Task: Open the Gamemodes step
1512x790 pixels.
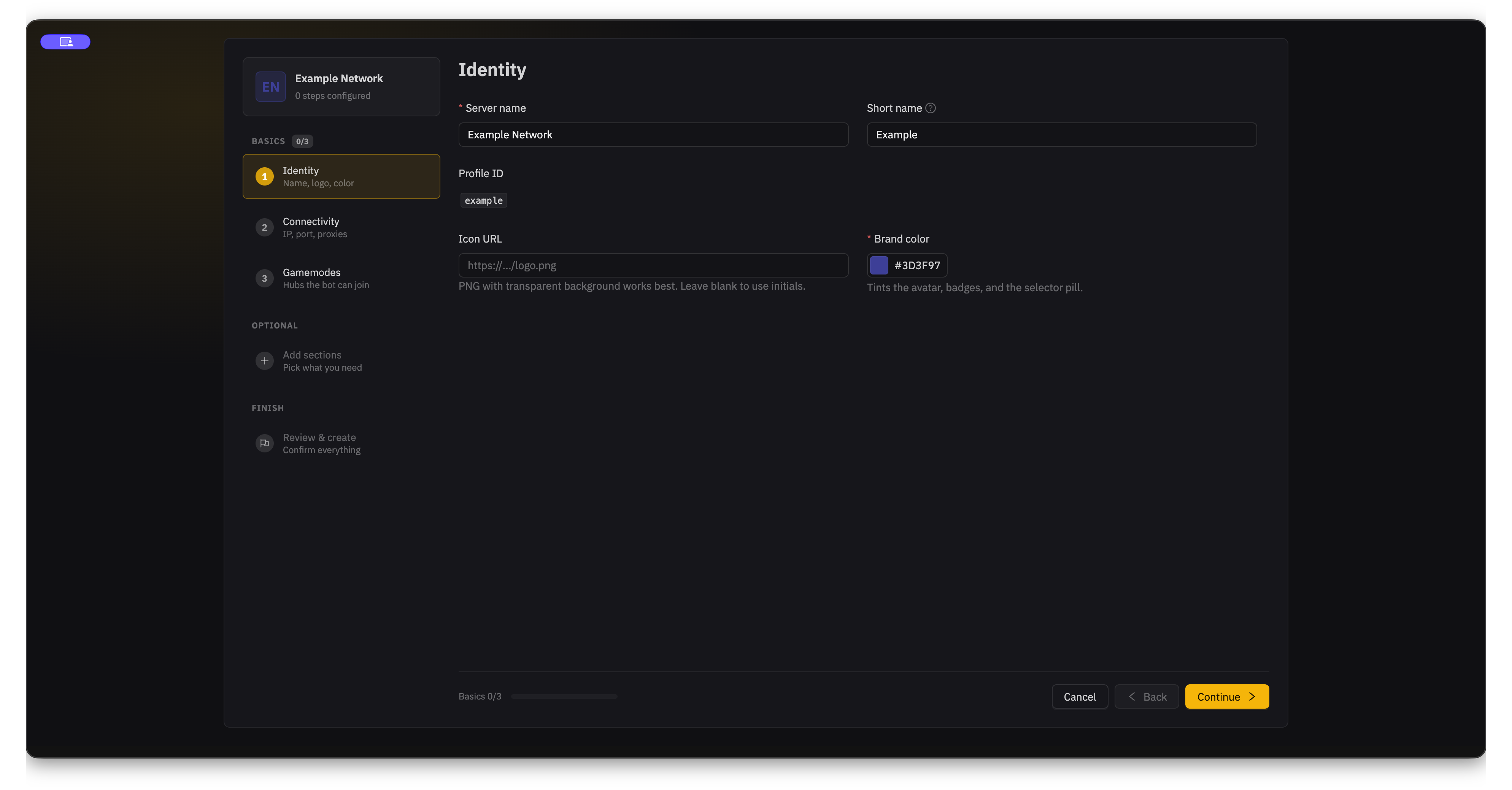Action: (341, 278)
